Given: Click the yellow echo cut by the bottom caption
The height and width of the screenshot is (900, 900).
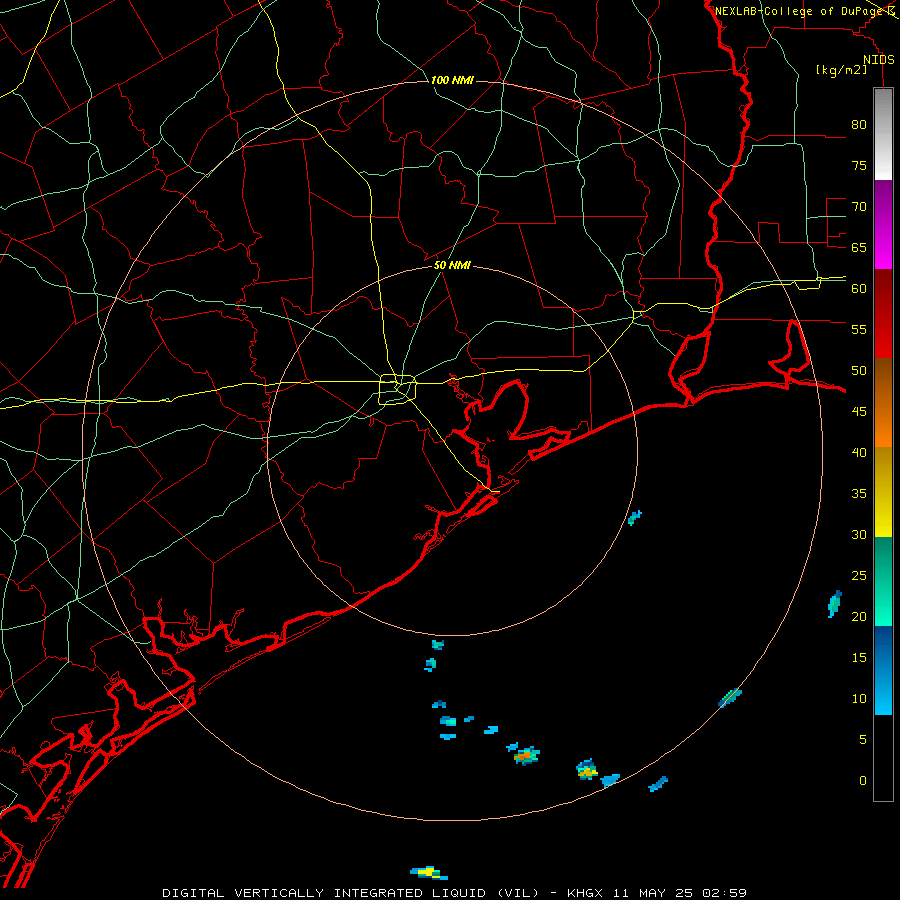Looking at the screenshot, I should pyautogui.click(x=429, y=873).
